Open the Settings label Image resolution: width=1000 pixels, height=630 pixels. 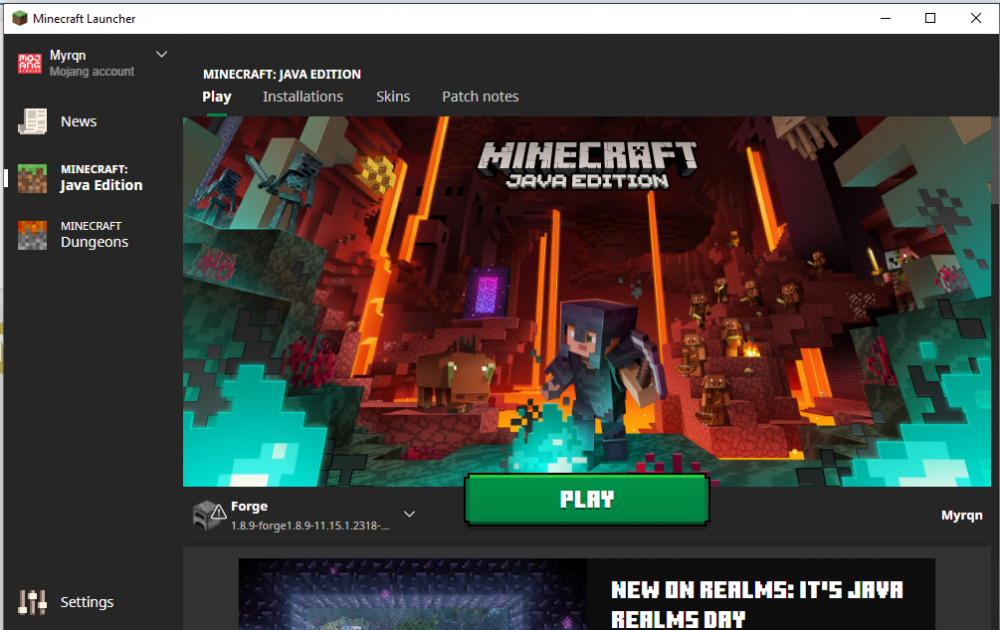coord(87,602)
